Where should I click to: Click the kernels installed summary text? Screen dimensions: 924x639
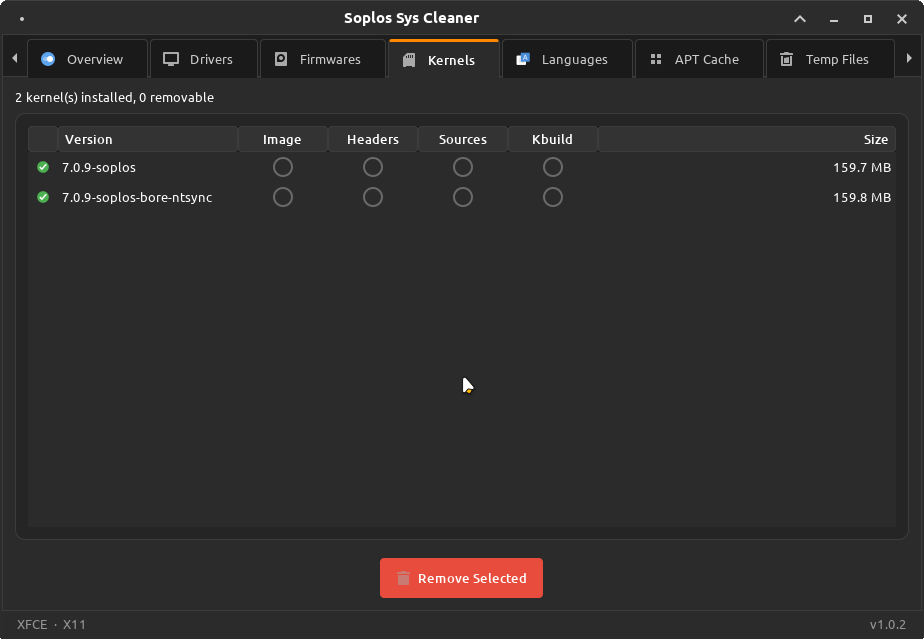pos(114,97)
